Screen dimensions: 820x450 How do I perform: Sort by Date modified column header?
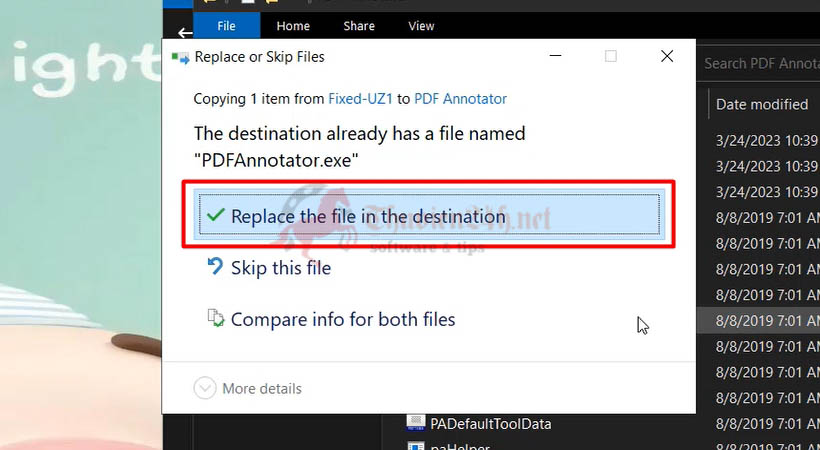tap(762, 104)
